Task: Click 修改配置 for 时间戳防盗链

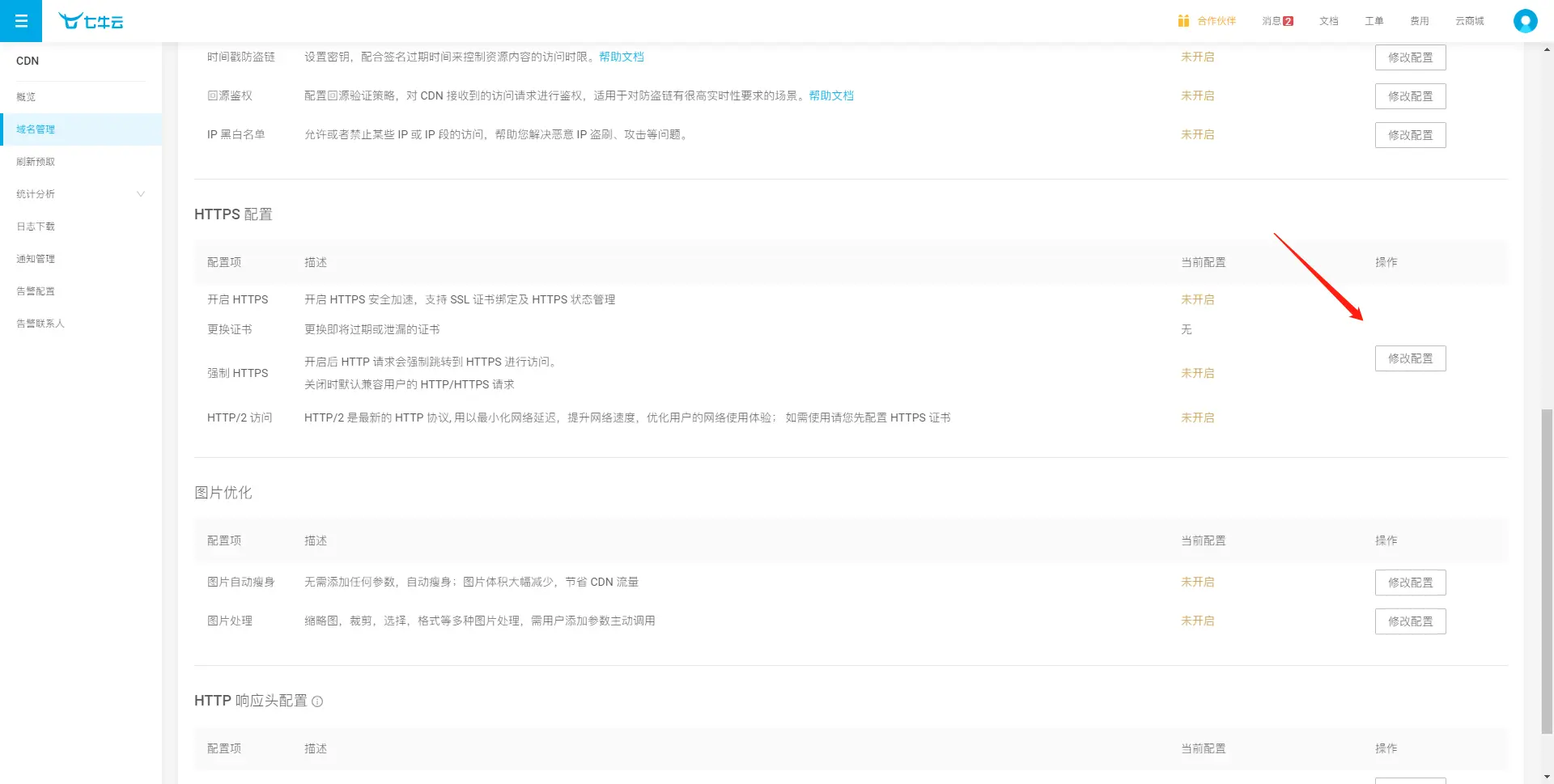Action: (x=1410, y=57)
